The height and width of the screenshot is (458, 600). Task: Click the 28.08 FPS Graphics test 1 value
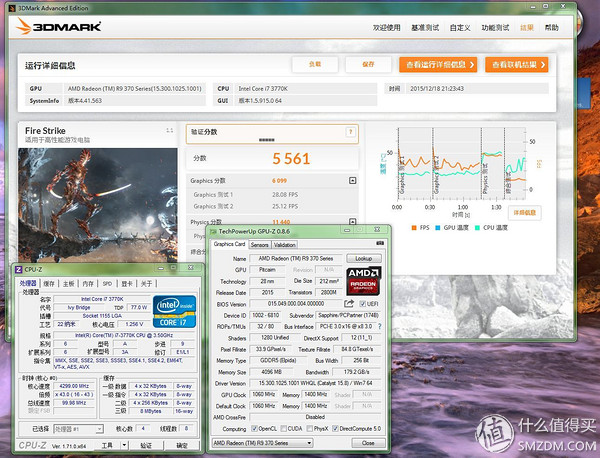click(x=285, y=195)
